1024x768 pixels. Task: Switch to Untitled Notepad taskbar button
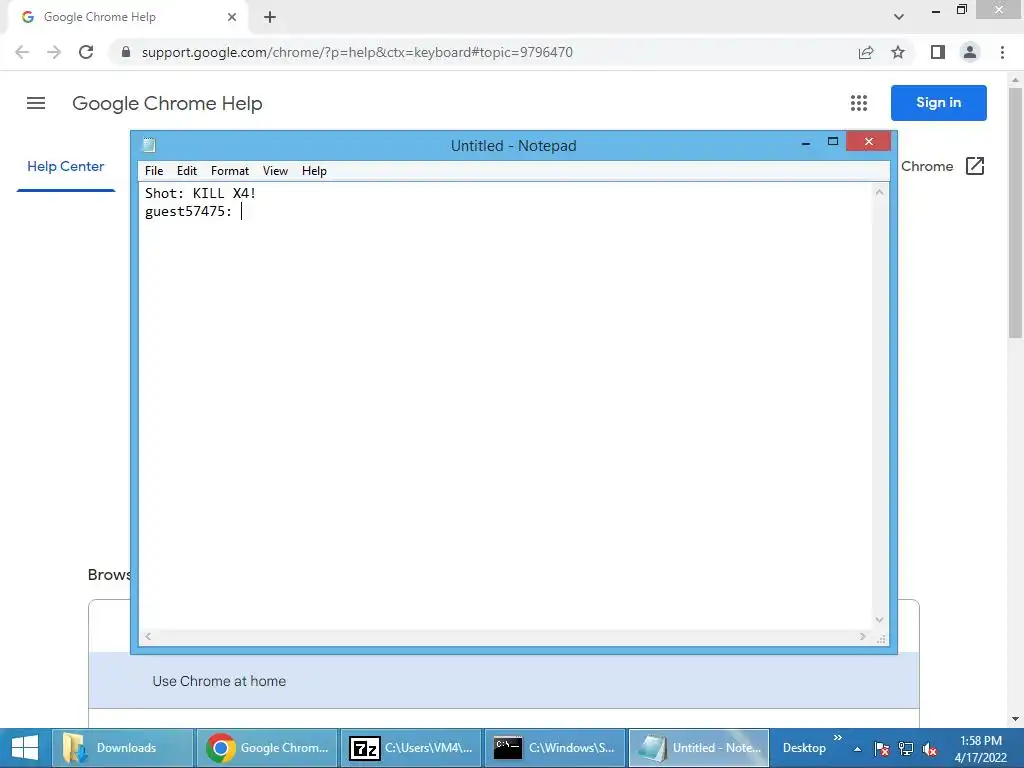click(699, 748)
